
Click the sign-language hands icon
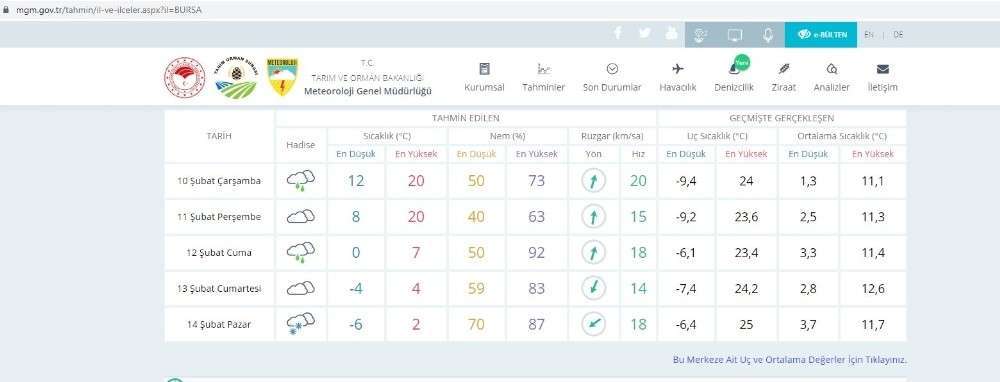(701, 35)
